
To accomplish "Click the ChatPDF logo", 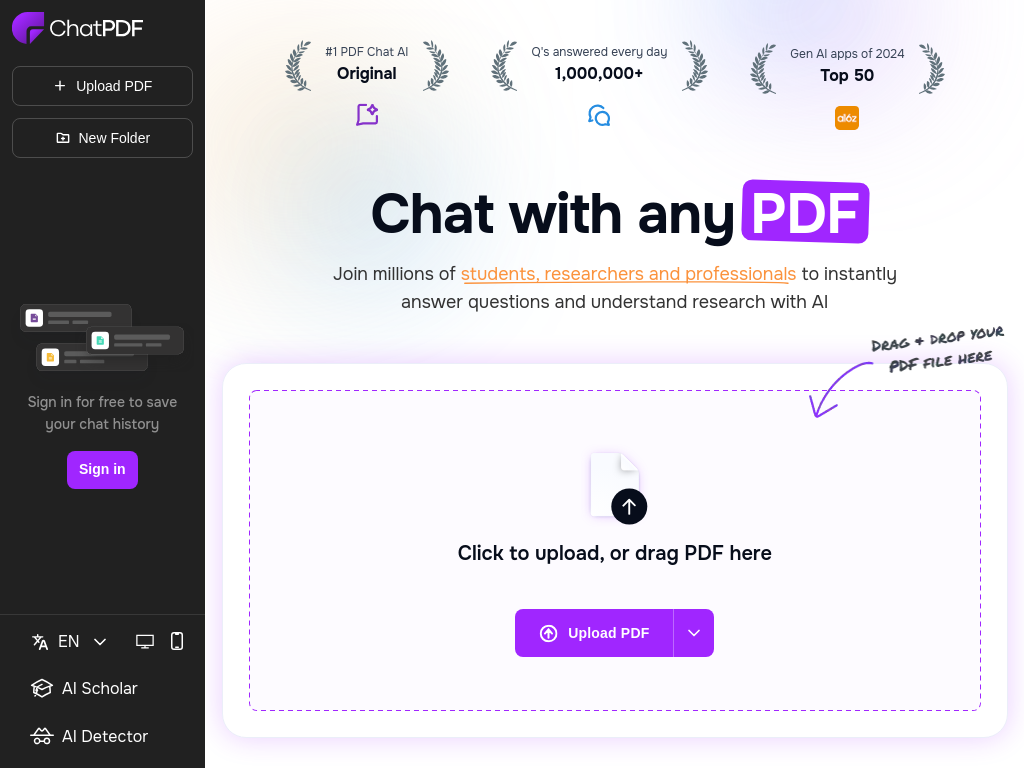I will point(77,28).
